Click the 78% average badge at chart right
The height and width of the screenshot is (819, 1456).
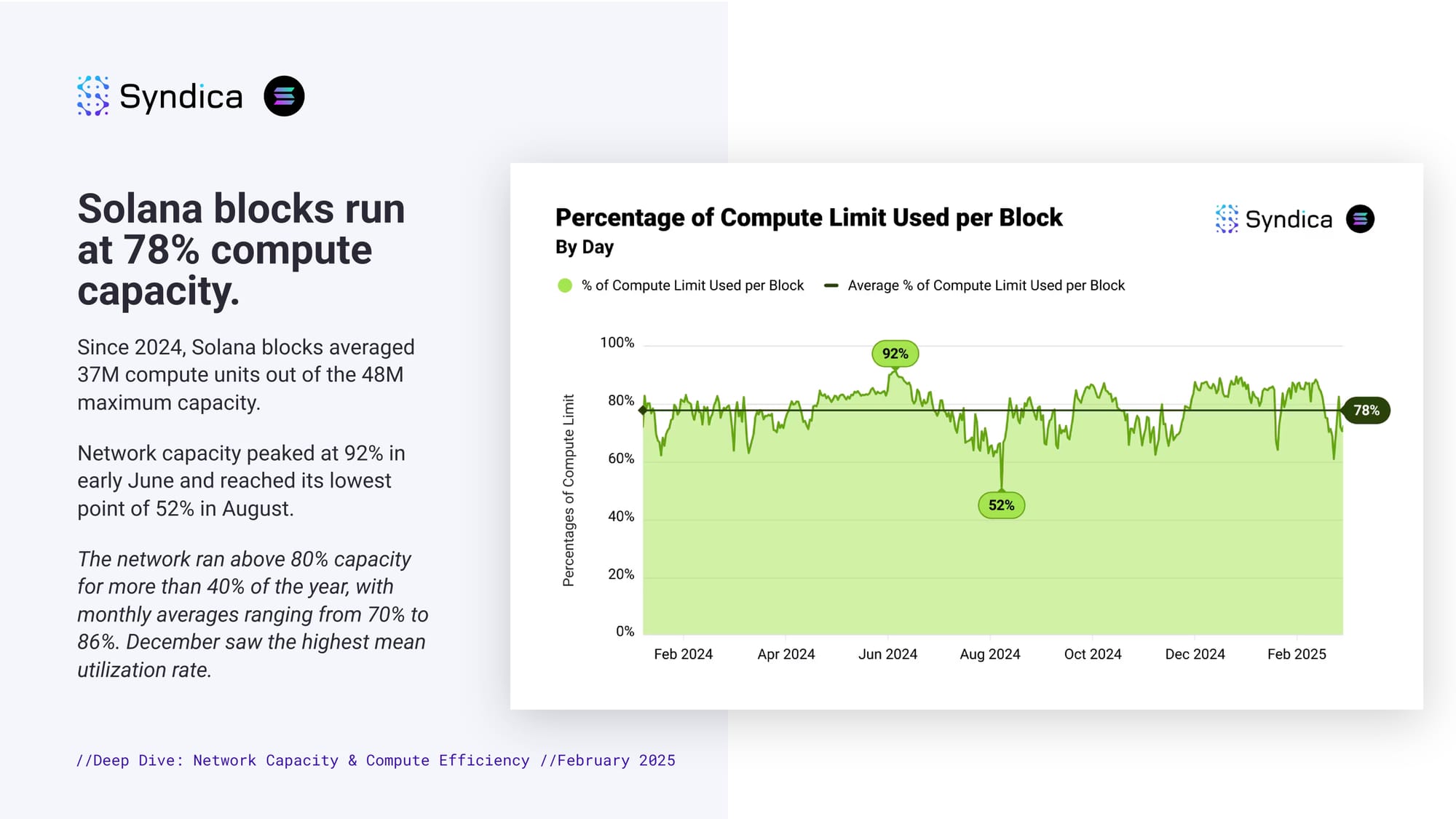click(1366, 411)
